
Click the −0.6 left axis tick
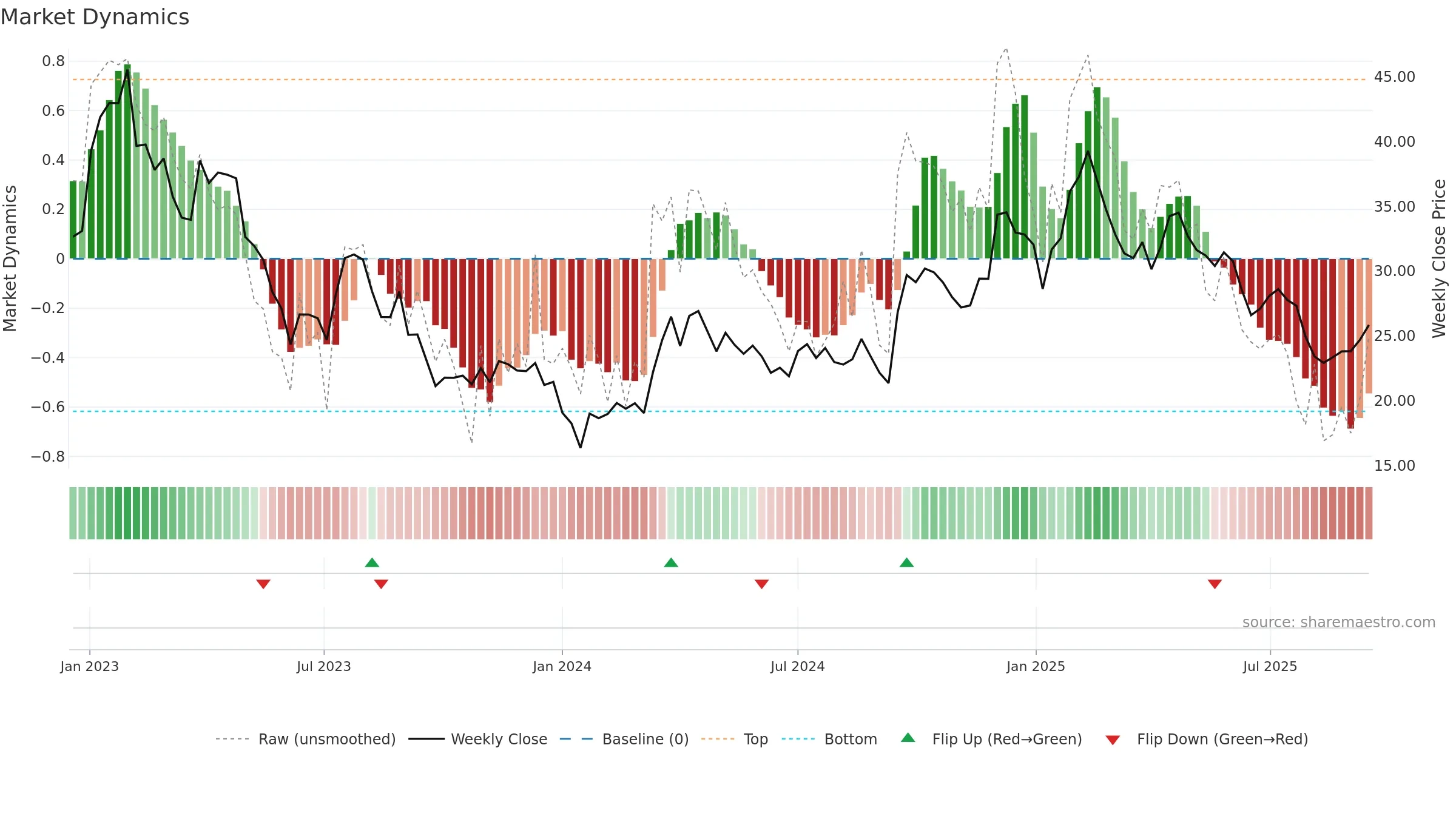tap(48, 407)
